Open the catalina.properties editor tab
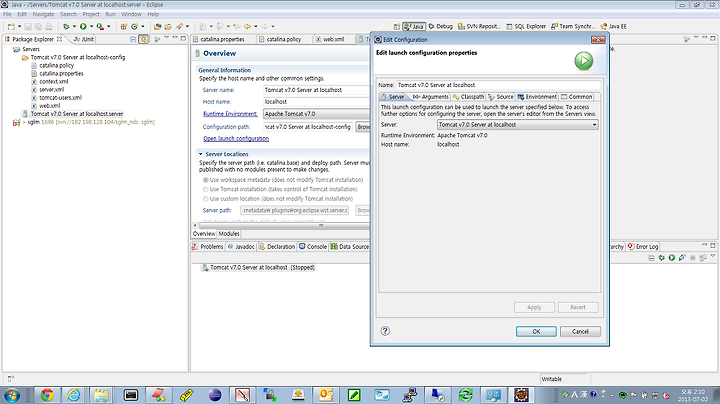720x404 pixels. coord(222,39)
